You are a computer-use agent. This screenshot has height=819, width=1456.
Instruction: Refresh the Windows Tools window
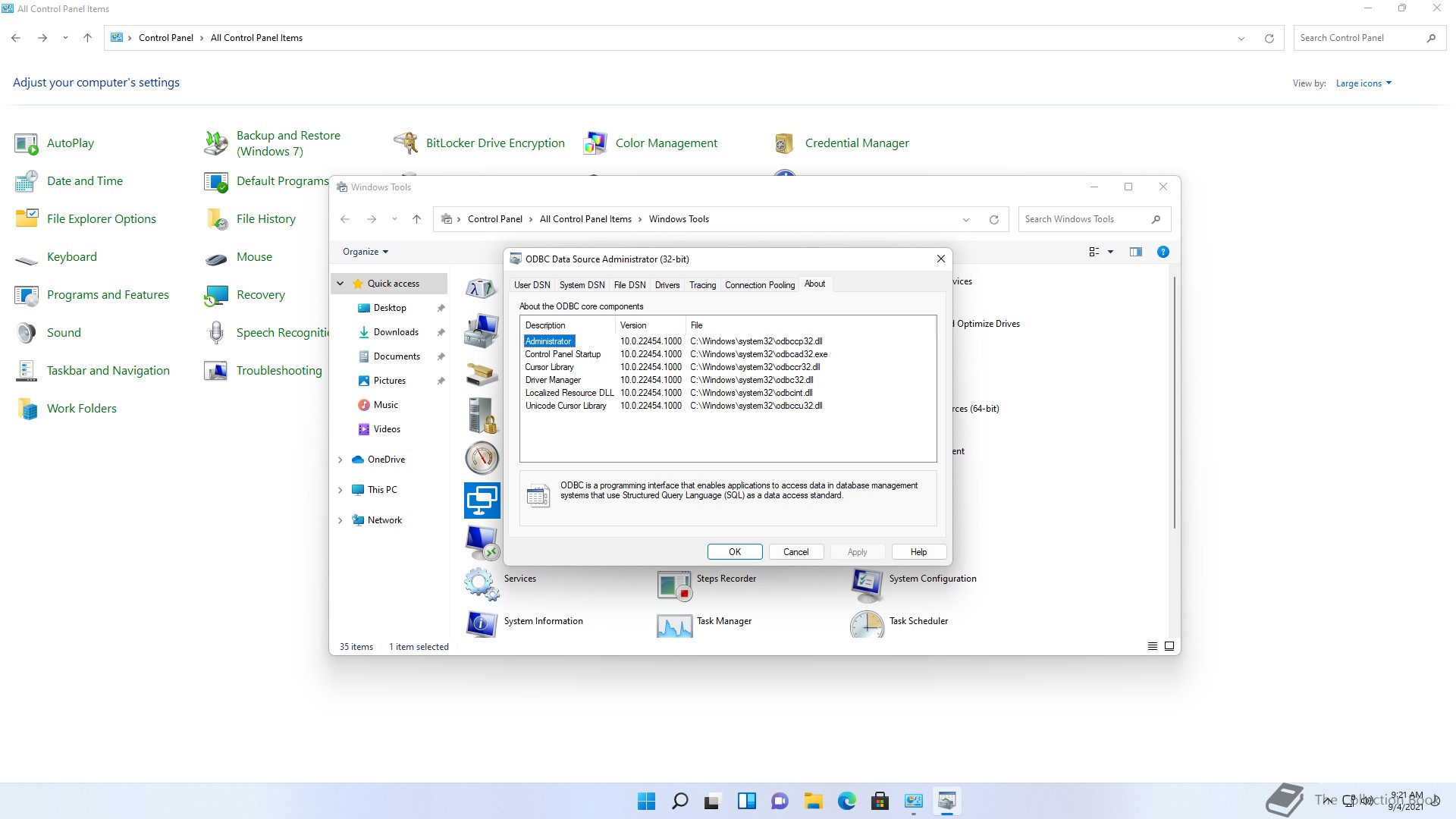coord(993,220)
